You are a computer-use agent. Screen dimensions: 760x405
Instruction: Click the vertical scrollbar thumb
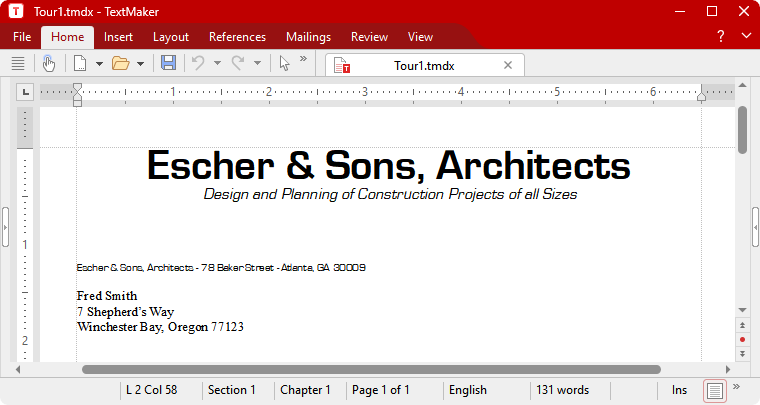pos(742,130)
